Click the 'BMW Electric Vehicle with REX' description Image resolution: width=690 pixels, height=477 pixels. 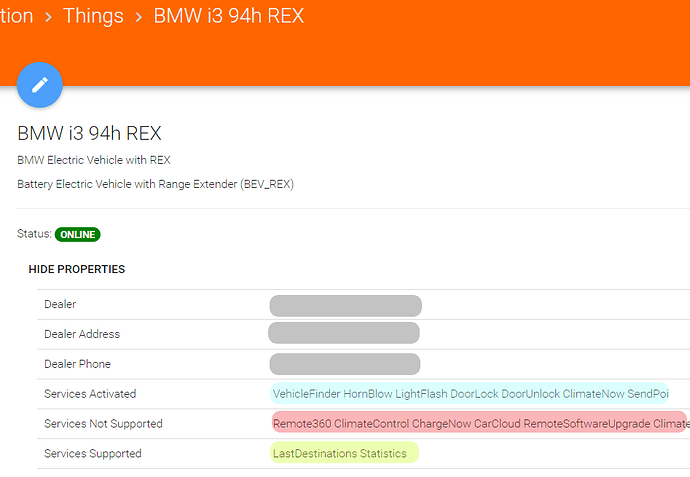tap(100, 160)
